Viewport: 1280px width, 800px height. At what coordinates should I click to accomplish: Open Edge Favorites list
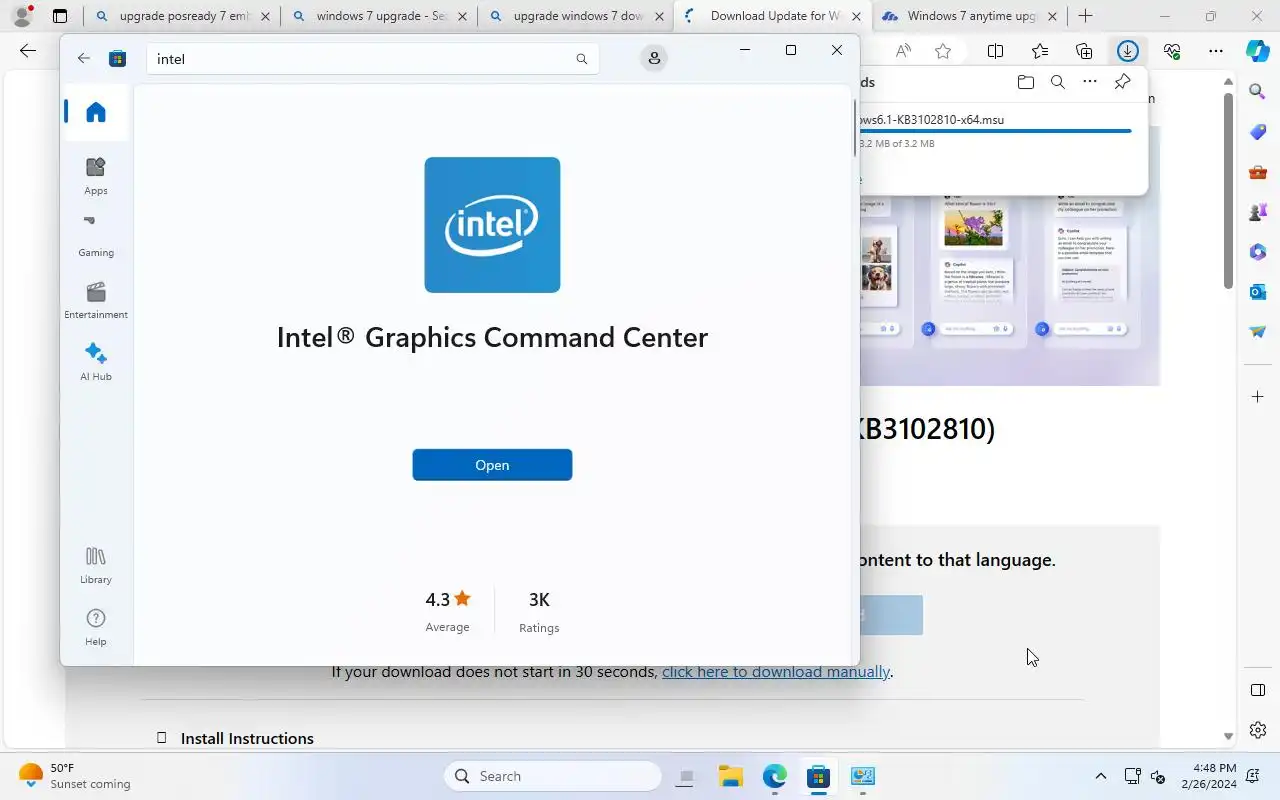[1040, 51]
